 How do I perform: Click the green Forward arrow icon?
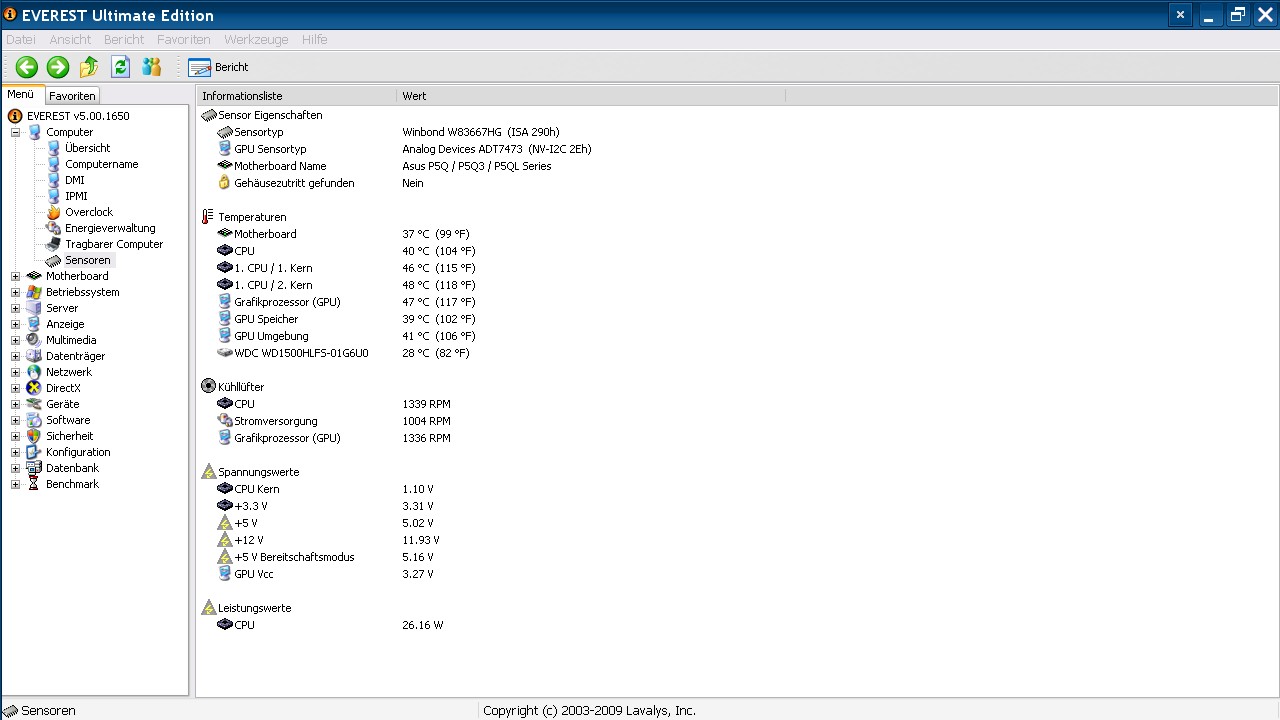pos(58,67)
